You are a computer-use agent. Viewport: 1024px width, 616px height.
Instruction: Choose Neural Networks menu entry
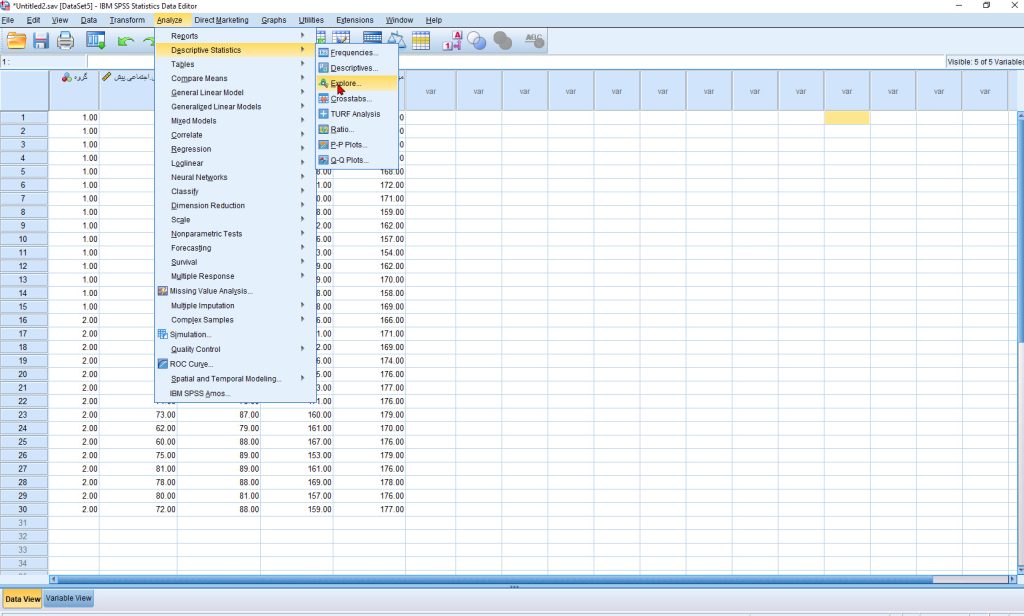coord(199,177)
